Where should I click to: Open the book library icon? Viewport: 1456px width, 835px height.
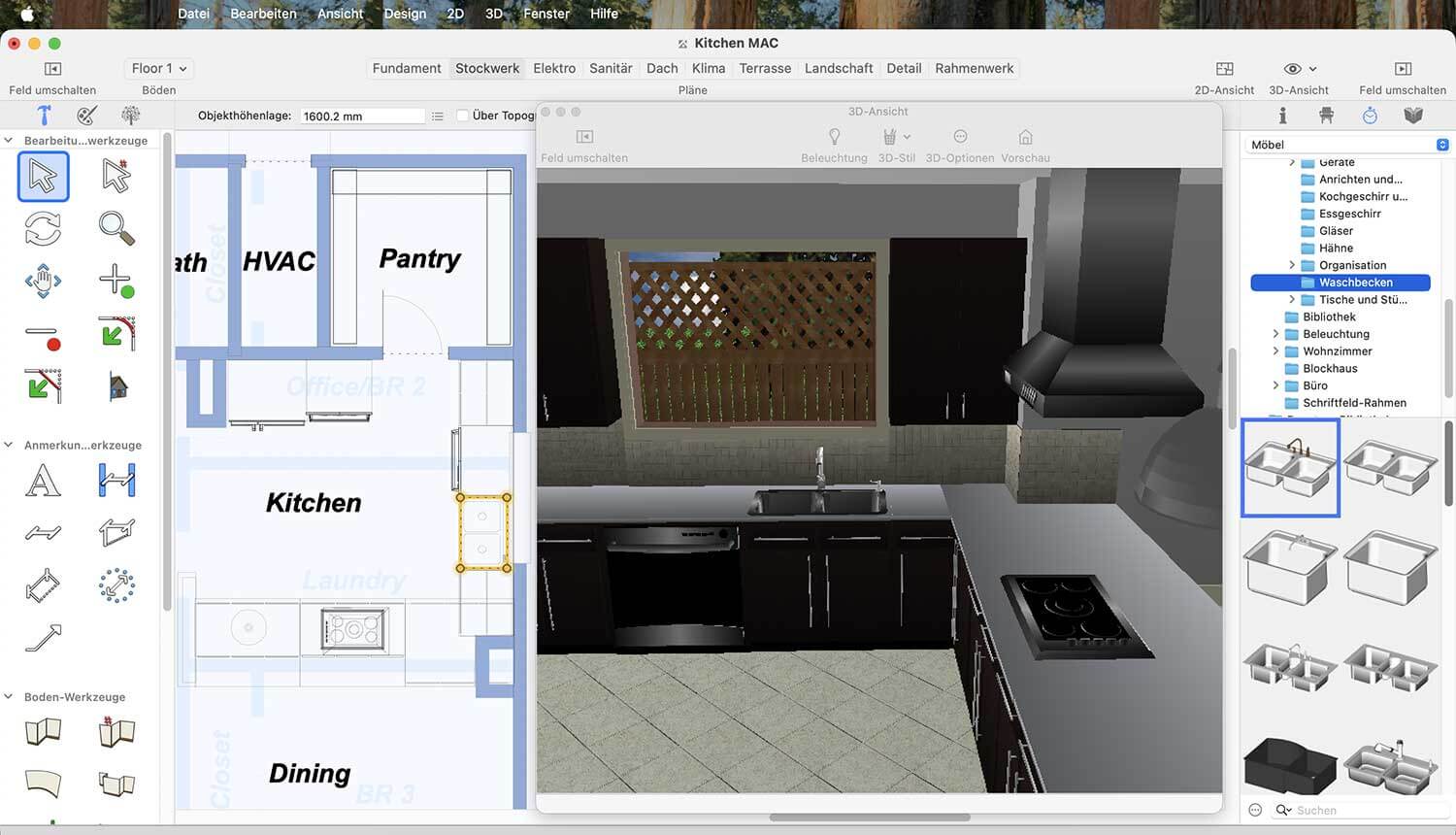point(1413,116)
